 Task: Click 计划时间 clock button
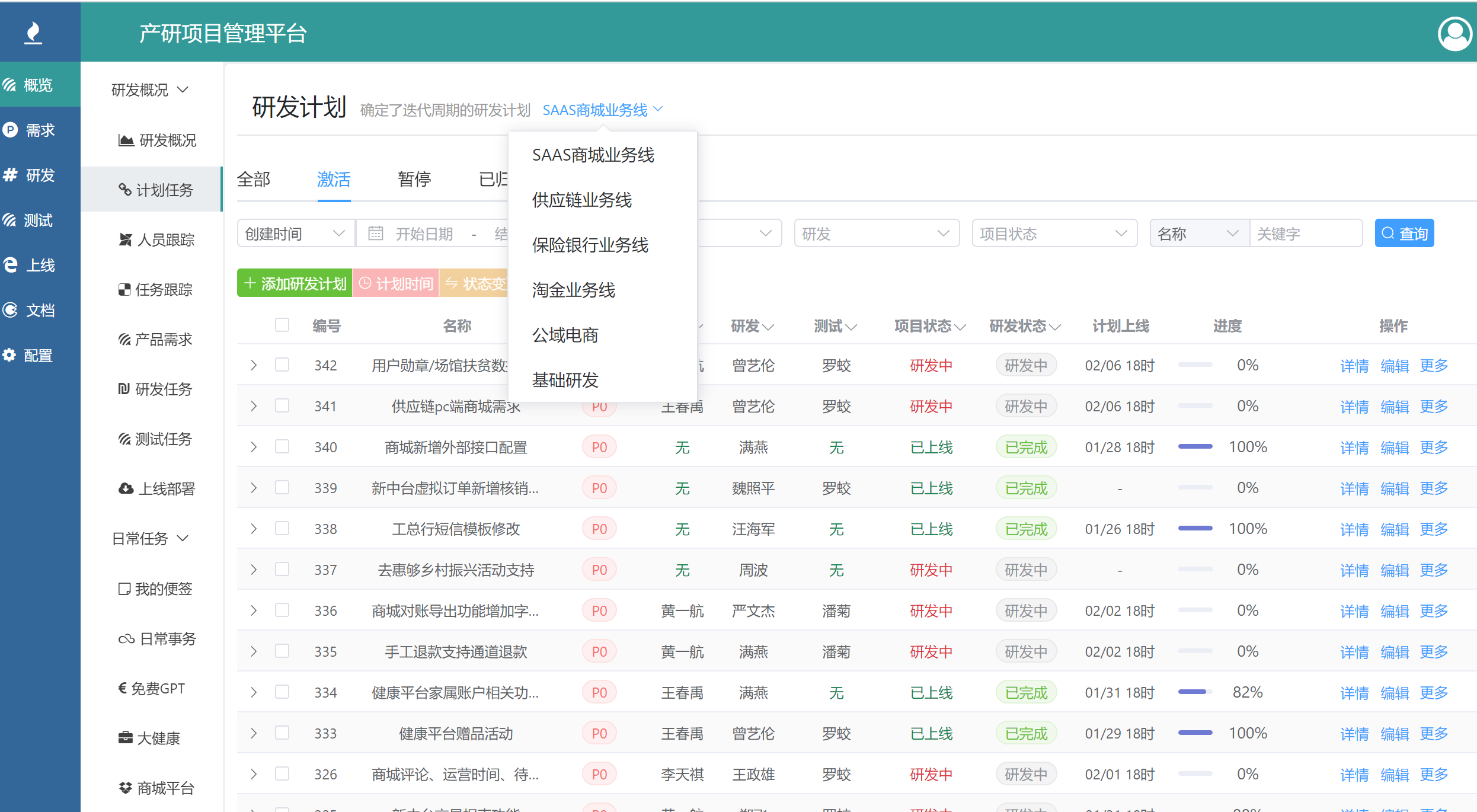pyautogui.click(x=396, y=283)
